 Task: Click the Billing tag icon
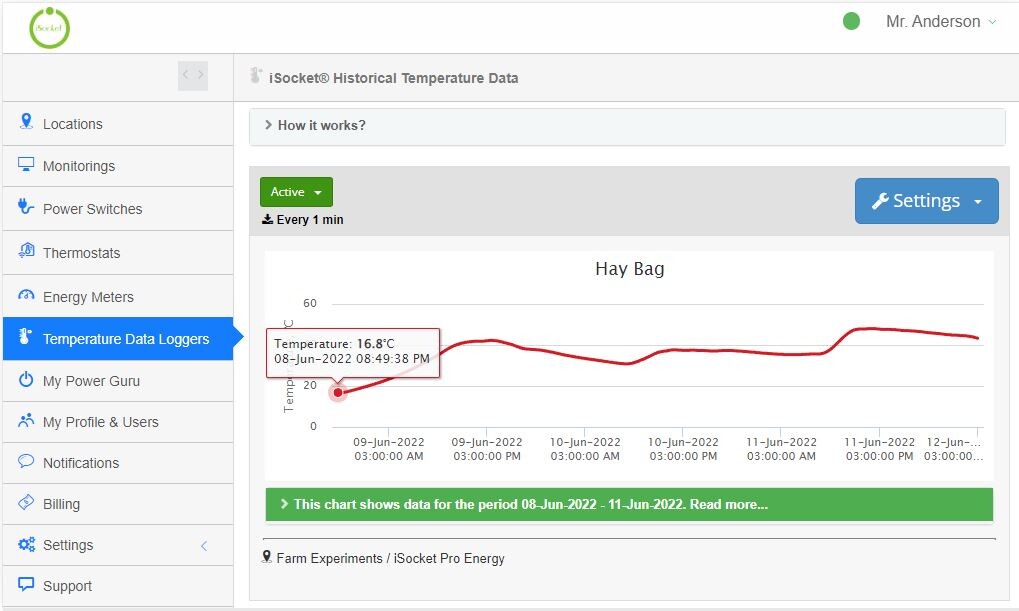(x=26, y=502)
